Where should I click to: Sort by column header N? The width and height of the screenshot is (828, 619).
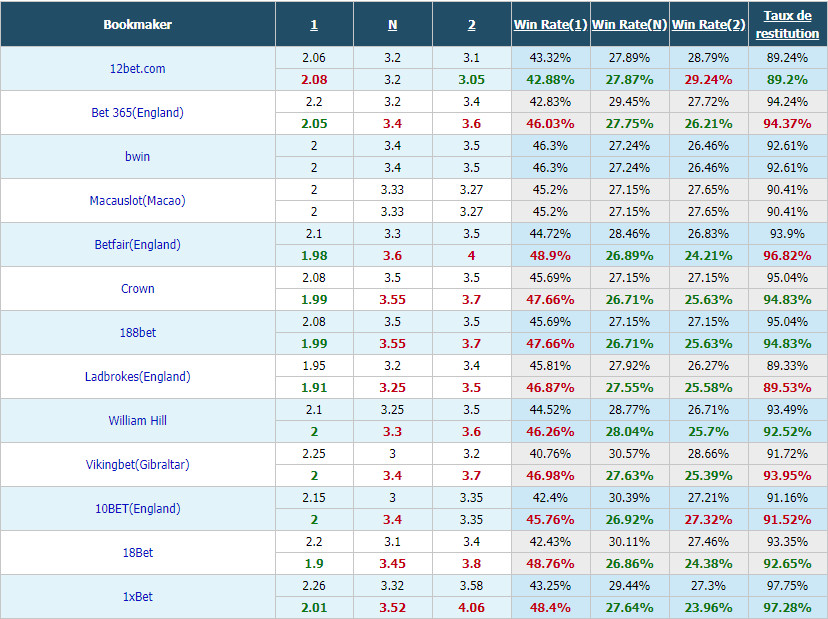click(392, 25)
